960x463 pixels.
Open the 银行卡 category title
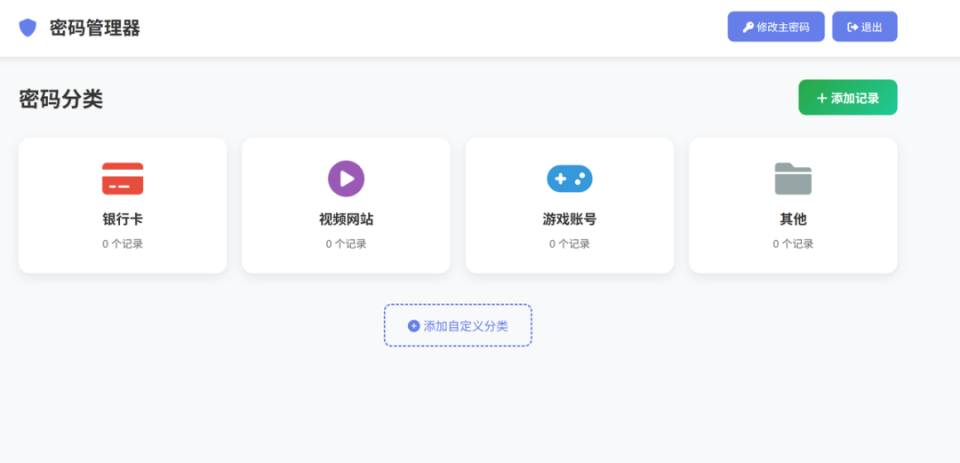click(122, 219)
